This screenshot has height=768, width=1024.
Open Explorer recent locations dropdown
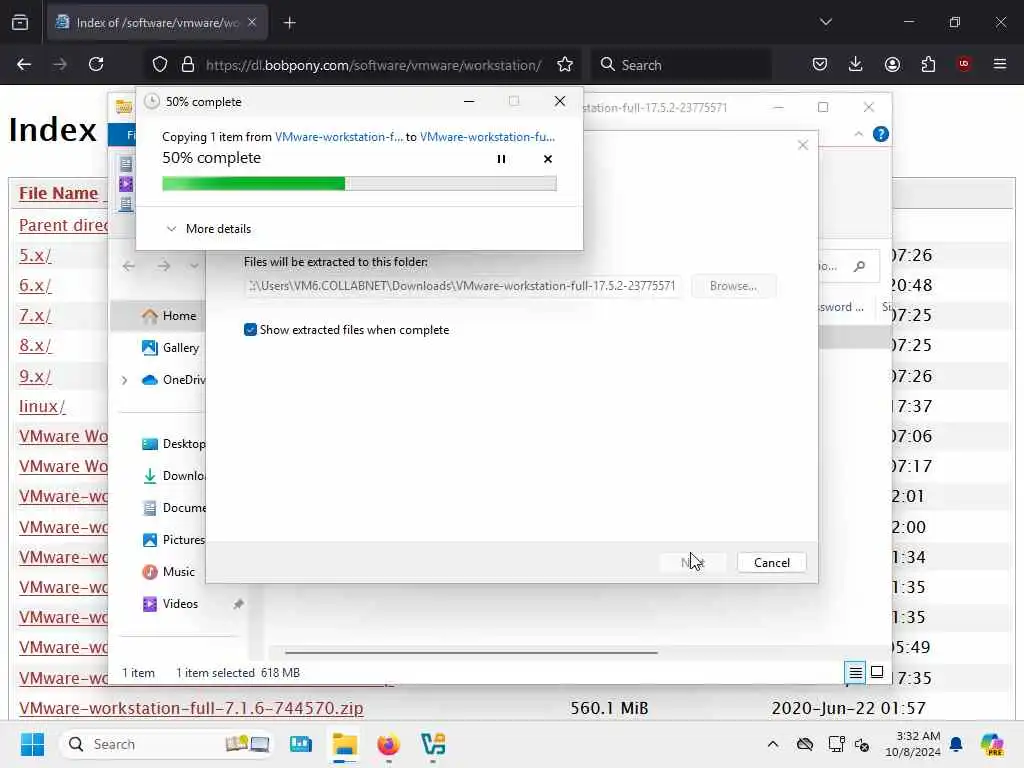pos(194,266)
